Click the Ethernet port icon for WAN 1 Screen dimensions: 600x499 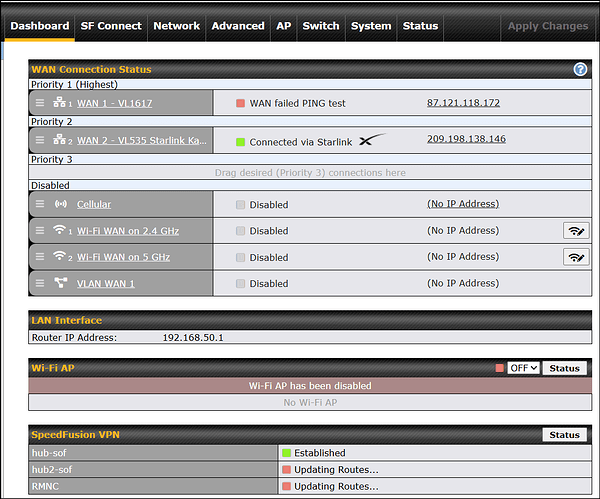tap(59, 102)
